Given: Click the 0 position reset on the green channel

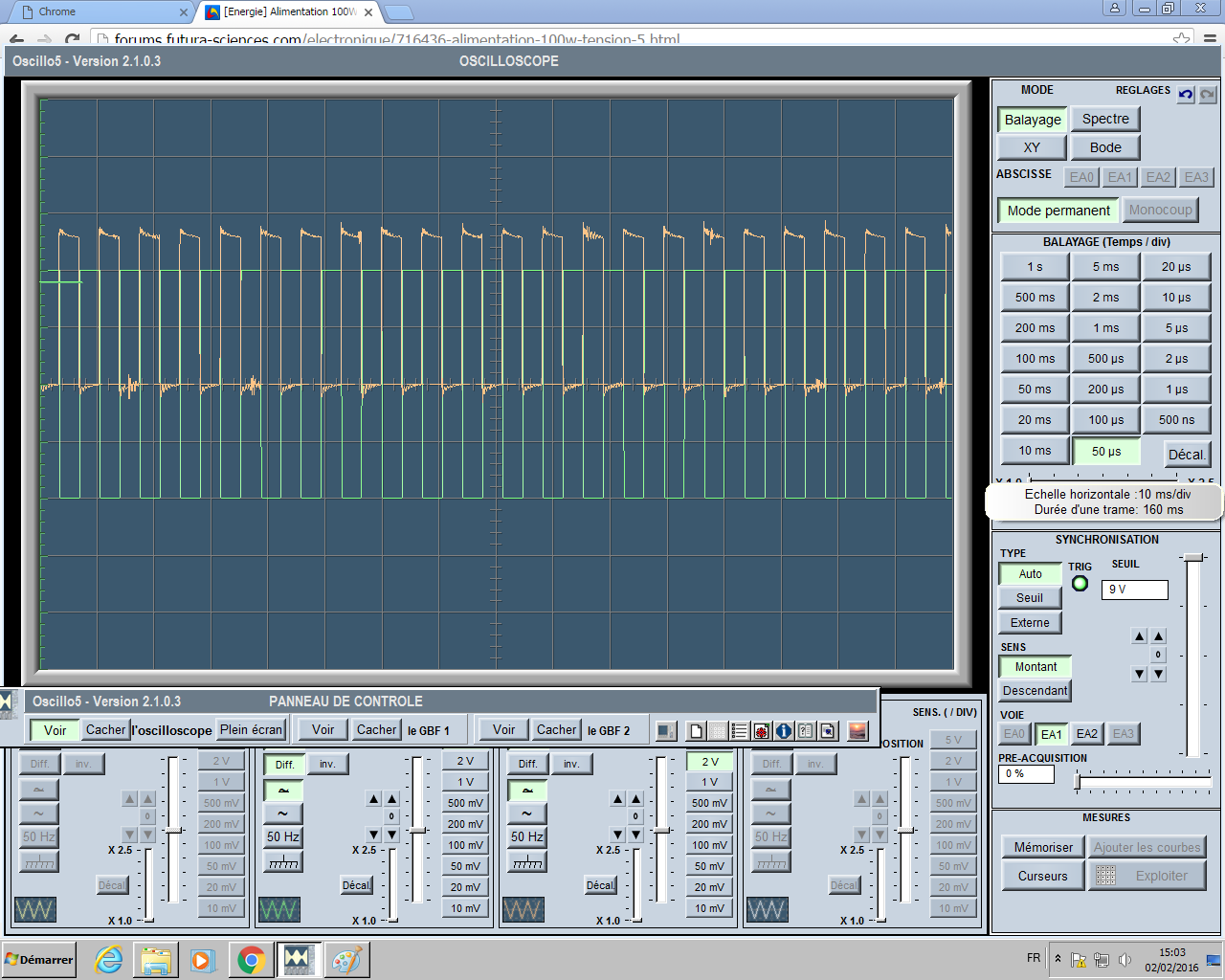Looking at the screenshot, I should pos(391,816).
